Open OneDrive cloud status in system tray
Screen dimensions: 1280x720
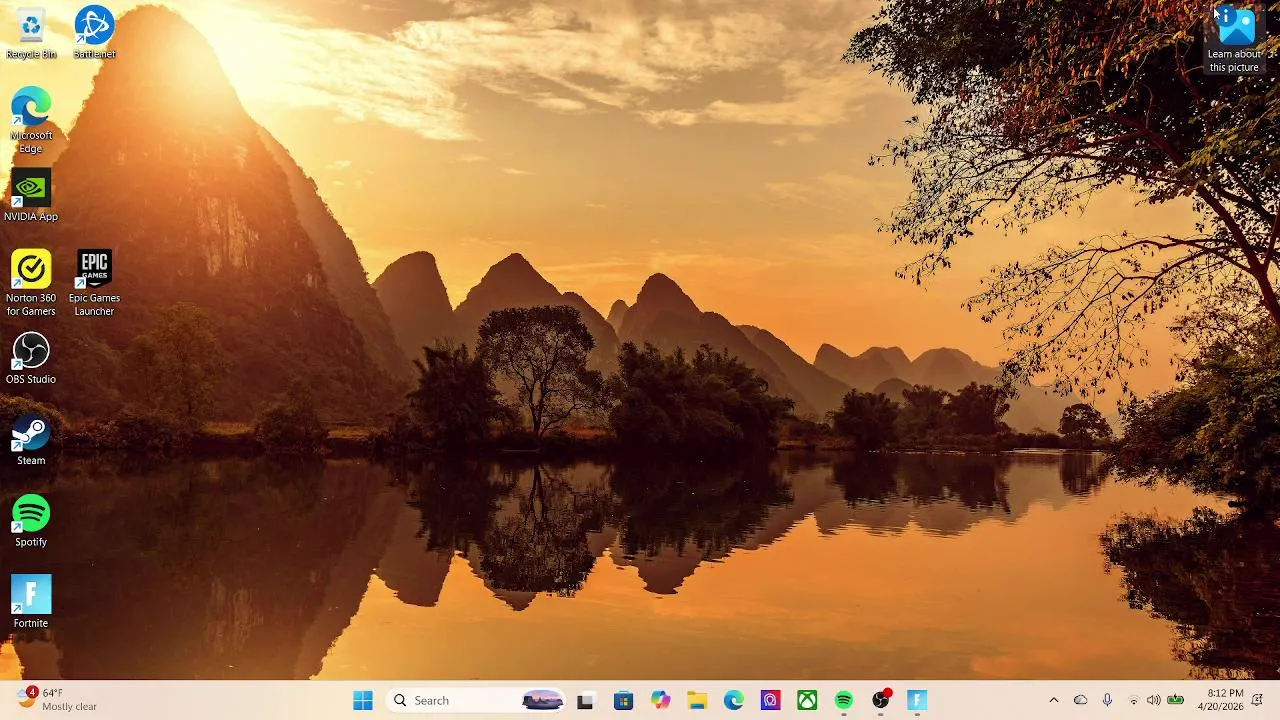pyautogui.click(x=1080, y=701)
